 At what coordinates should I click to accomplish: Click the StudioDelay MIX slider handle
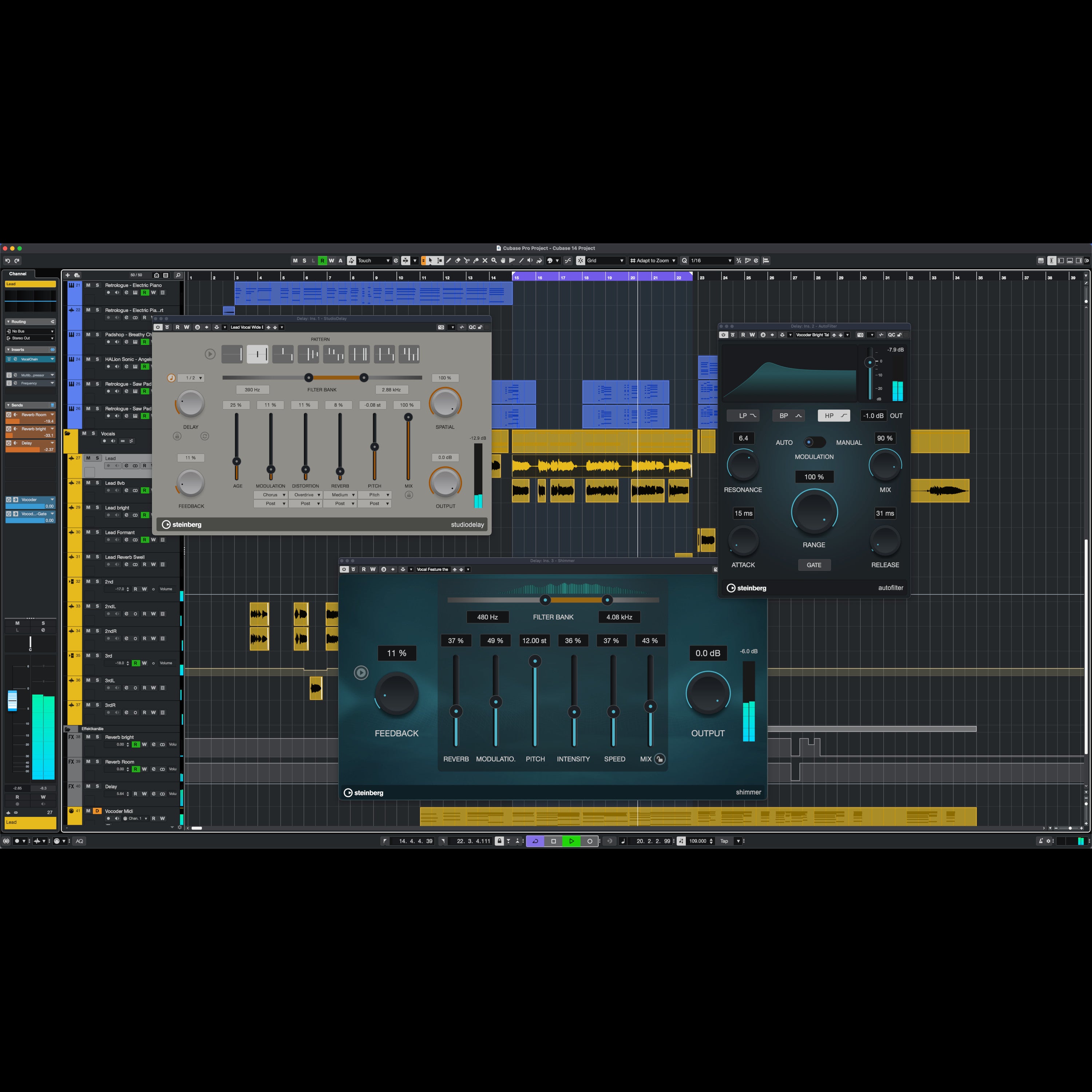408,417
